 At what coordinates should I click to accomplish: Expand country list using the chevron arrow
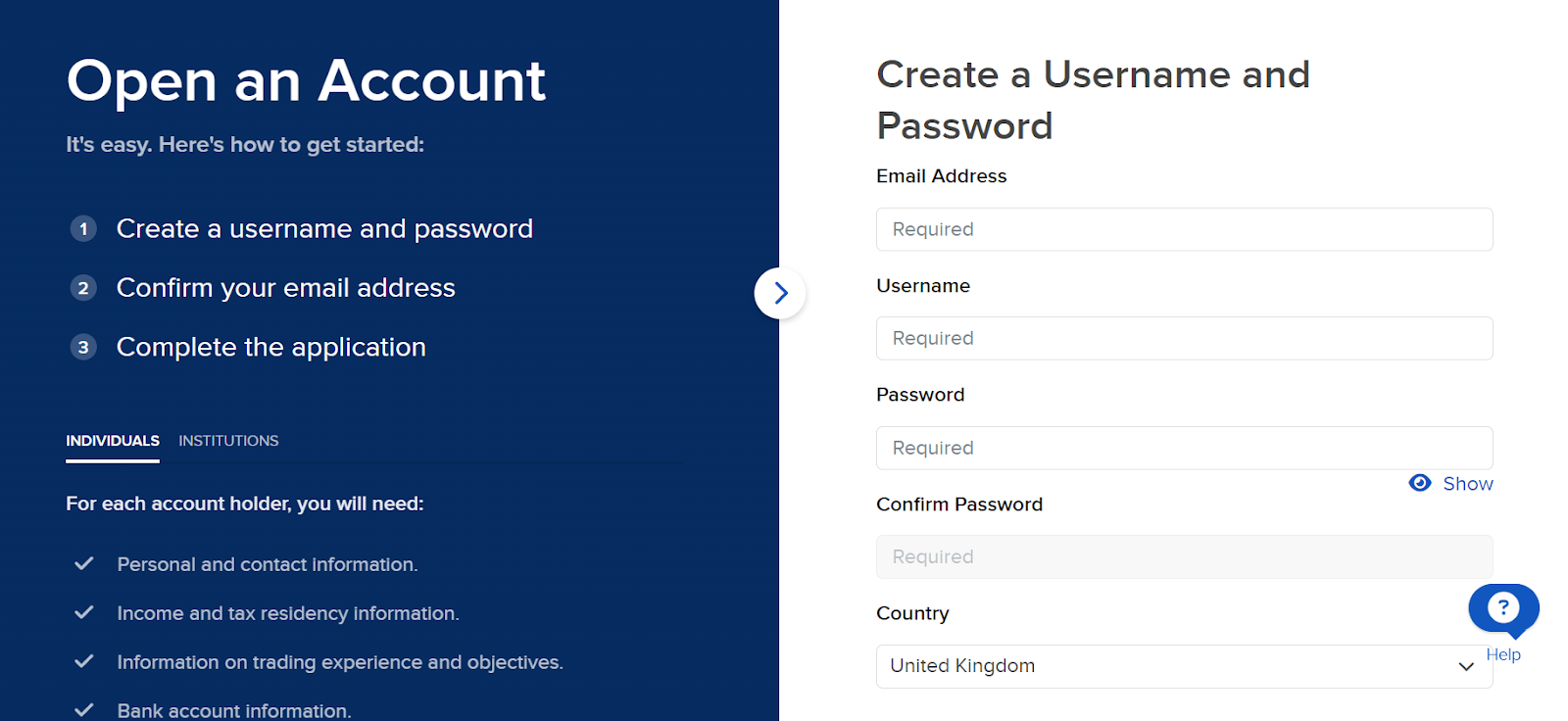[x=1466, y=666]
